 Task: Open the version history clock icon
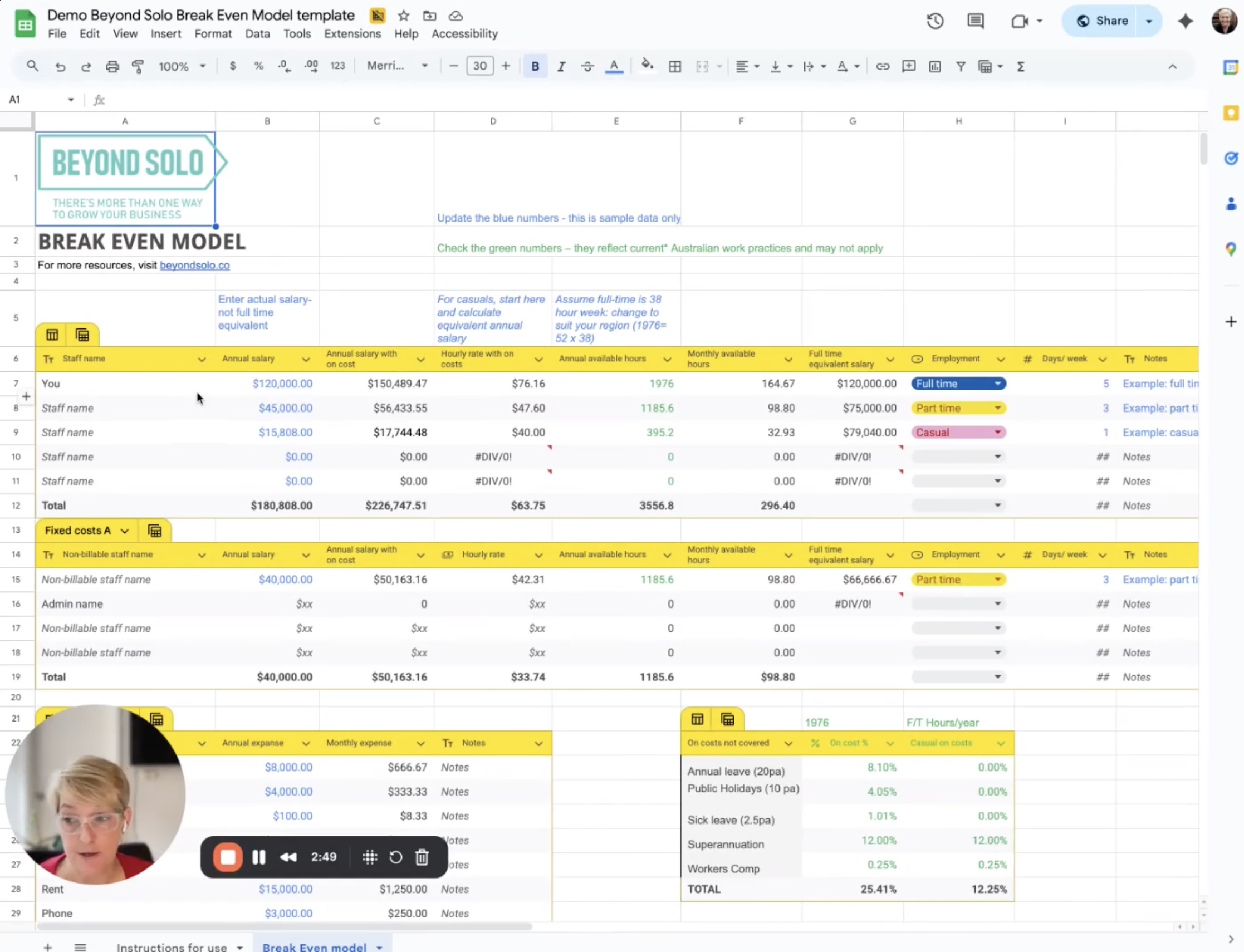tap(934, 22)
